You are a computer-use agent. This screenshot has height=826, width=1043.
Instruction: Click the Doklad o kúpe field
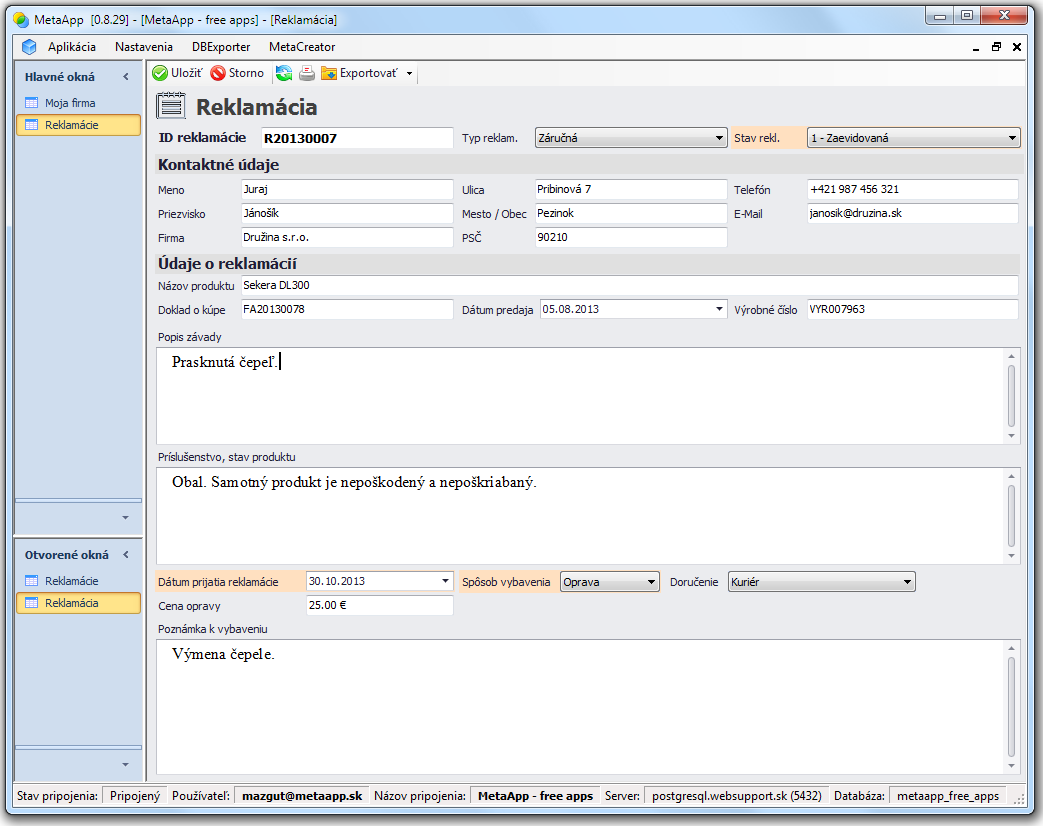click(347, 309)
